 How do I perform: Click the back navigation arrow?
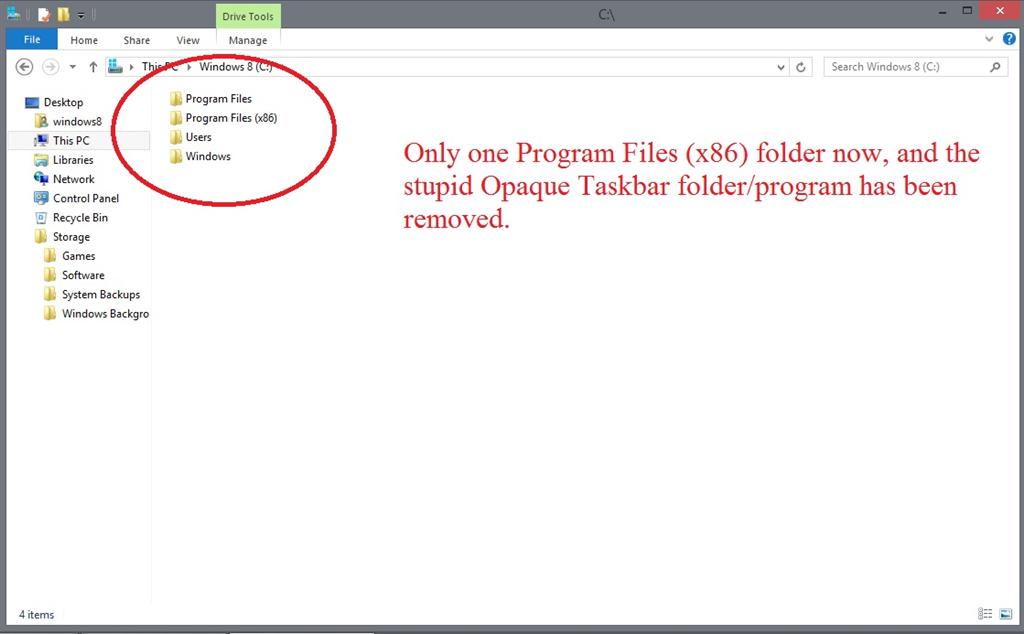pyautogui.click(x=23, y=67)
